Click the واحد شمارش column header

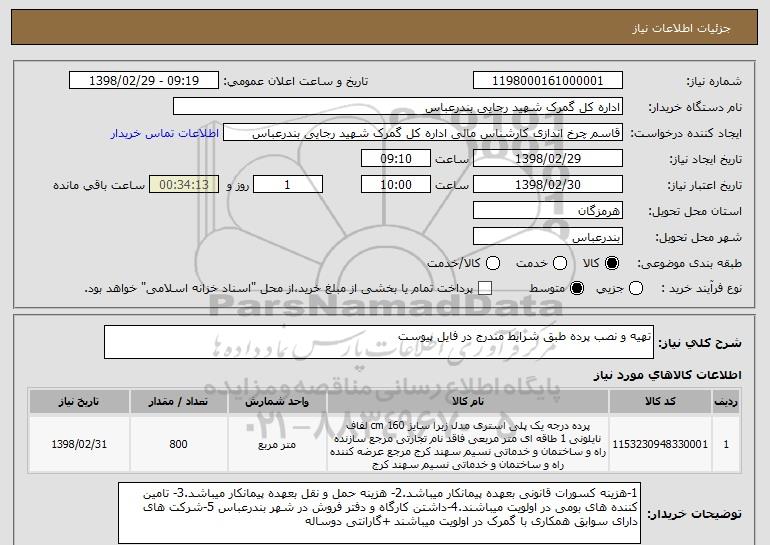[277, 402]
